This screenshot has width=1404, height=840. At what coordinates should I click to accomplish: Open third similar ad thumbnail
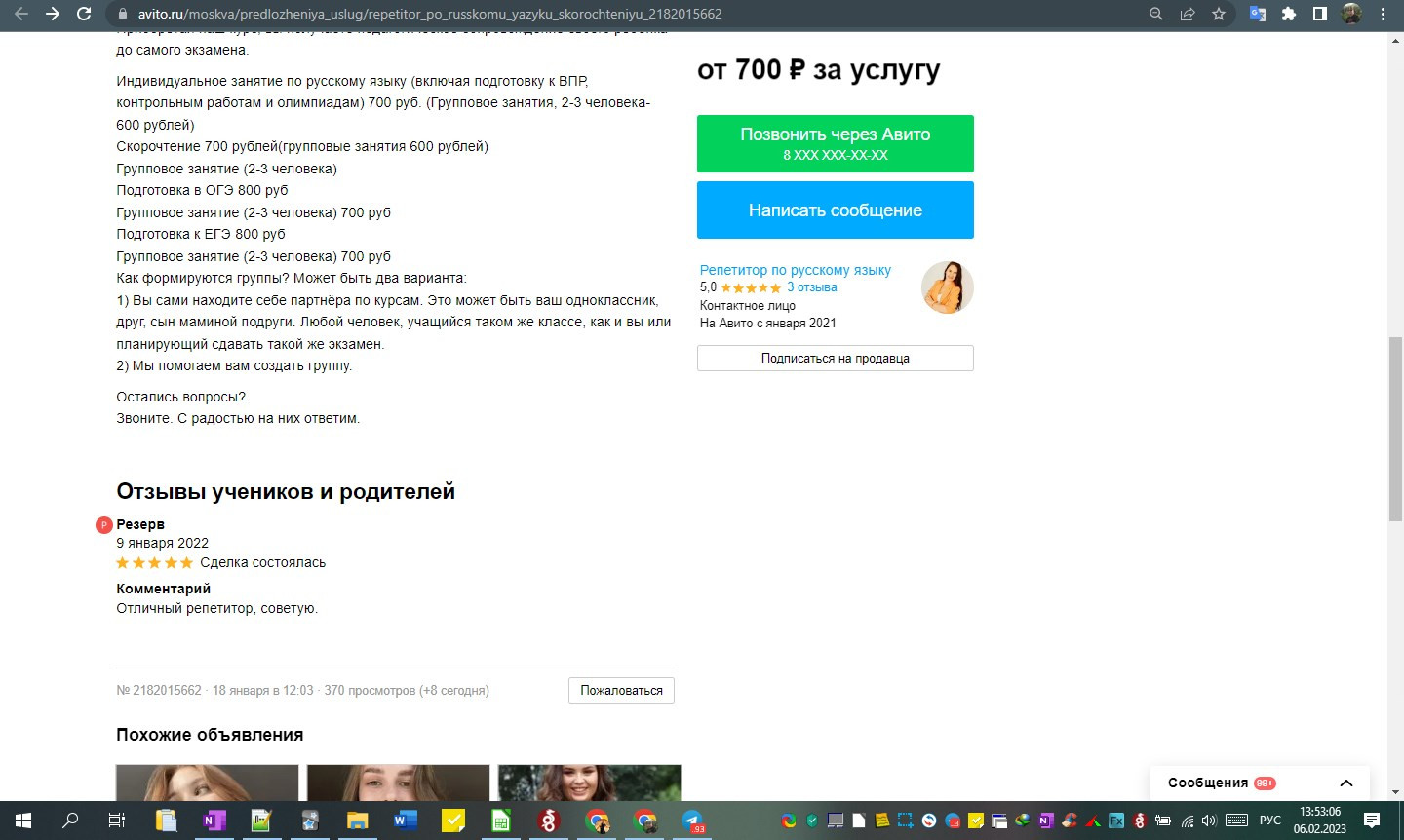pyautogui.click(x=590, y=783)
